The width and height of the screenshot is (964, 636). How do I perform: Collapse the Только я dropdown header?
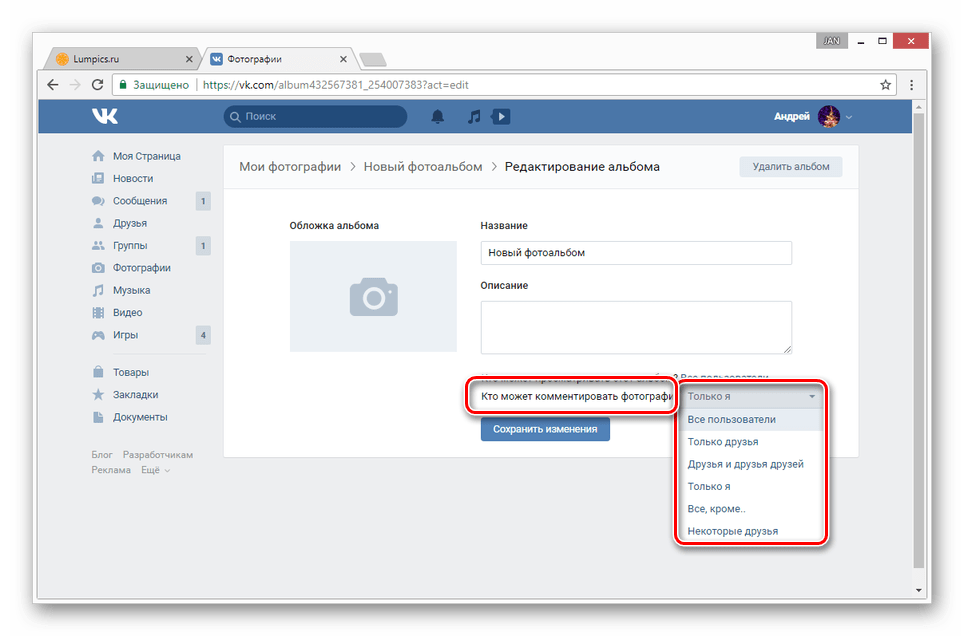click(x=751, y=397)
